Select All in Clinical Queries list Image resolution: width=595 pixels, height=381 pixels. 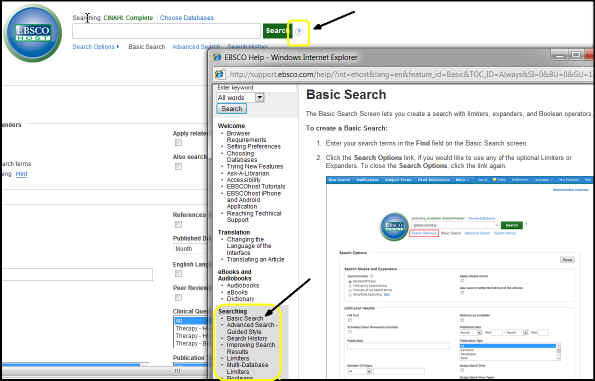tap(190, 321)
